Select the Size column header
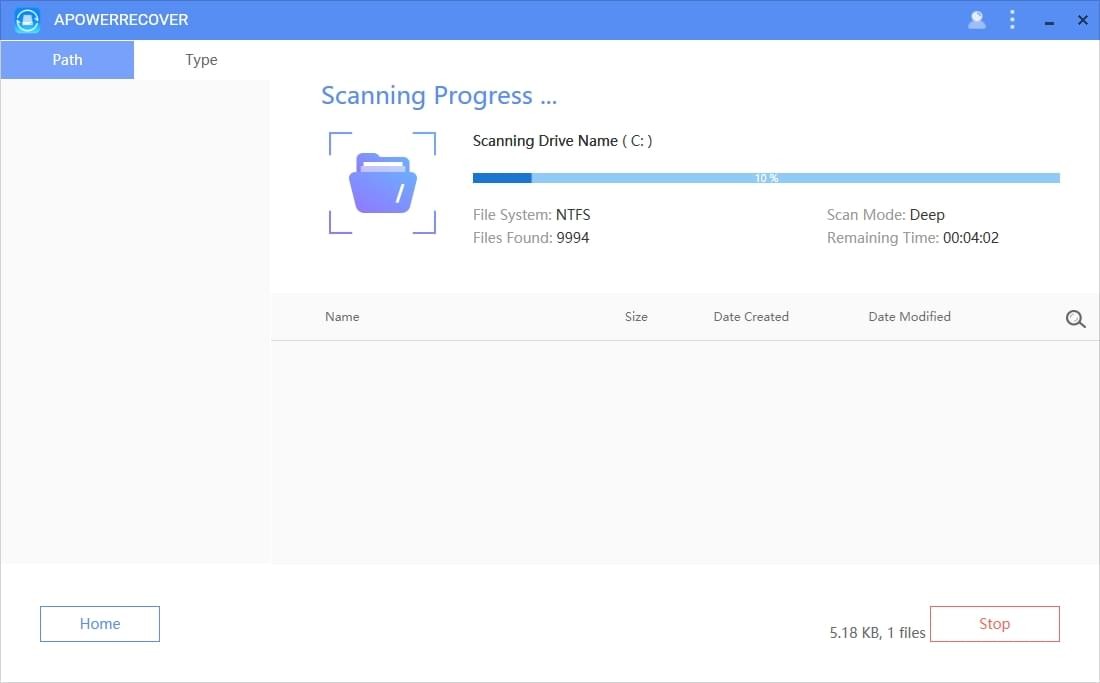 point(636,316)
